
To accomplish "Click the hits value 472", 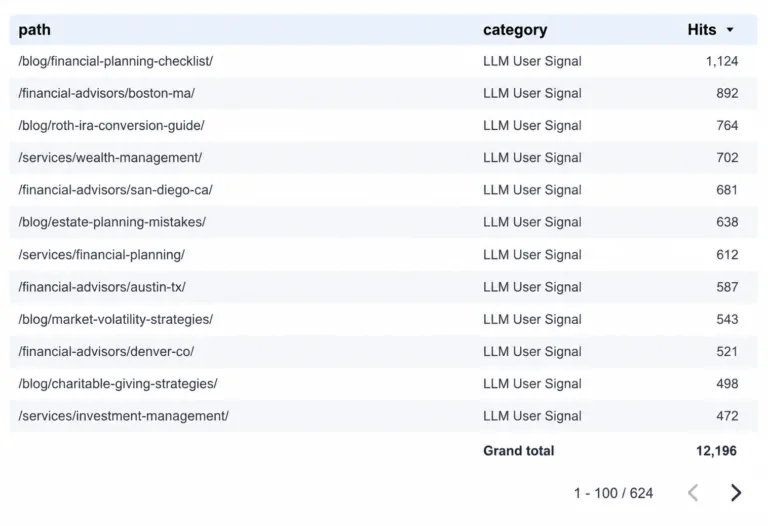I will click(x=727, y=416).
